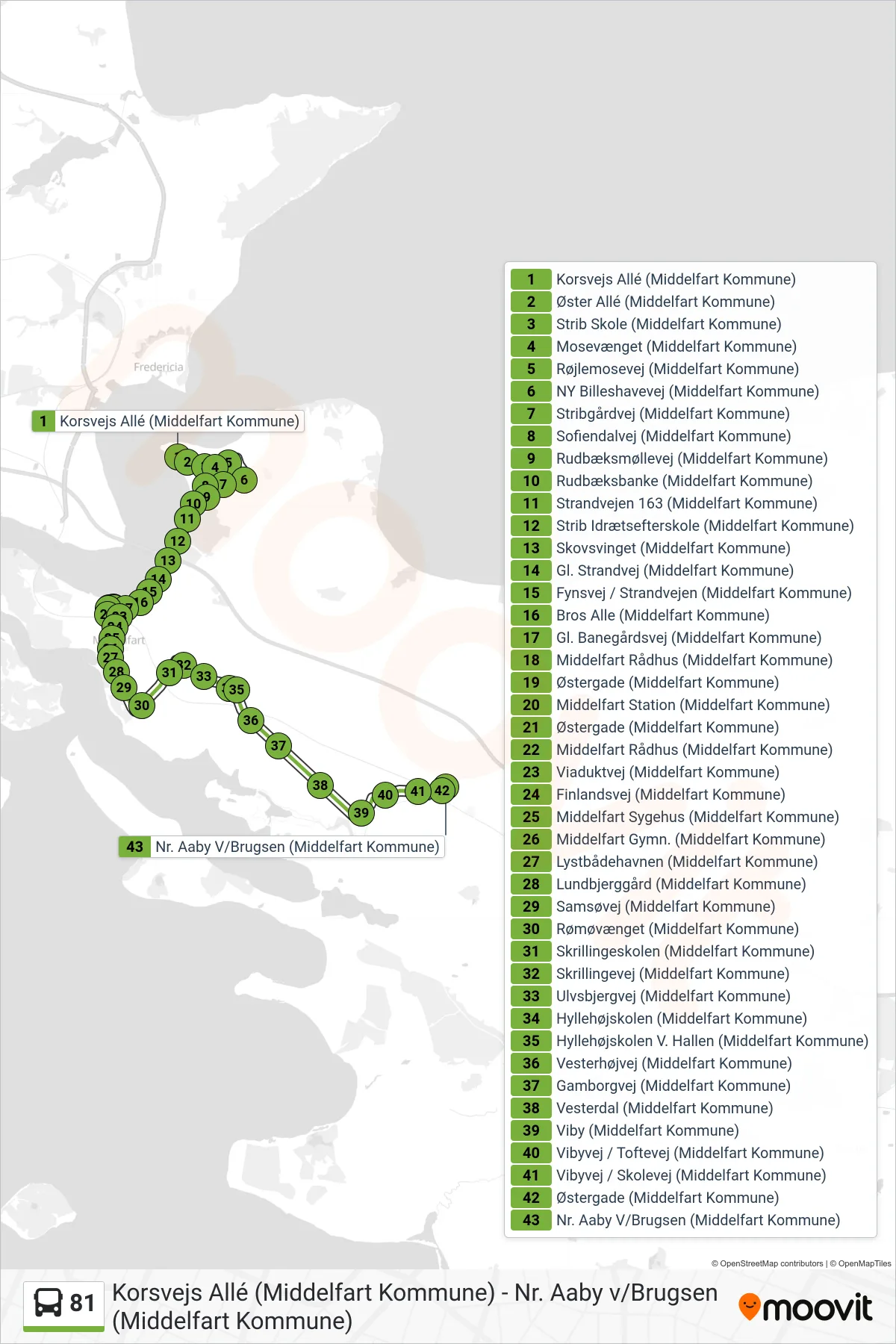Click map stop marker 35
This screenshot has width=896, height=1344.
(237, 689)
